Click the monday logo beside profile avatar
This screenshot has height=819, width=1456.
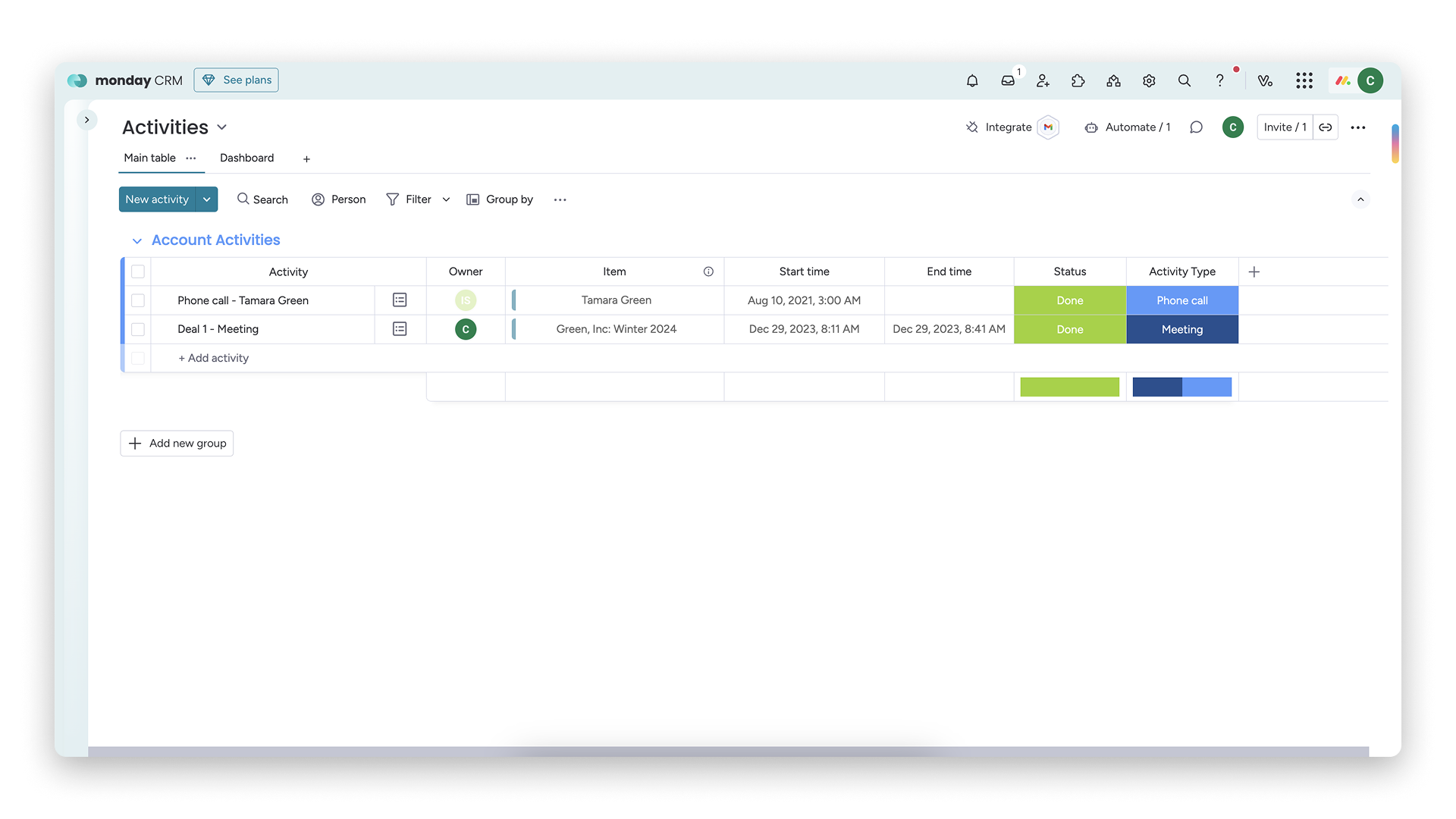(x=1343, y=80)
